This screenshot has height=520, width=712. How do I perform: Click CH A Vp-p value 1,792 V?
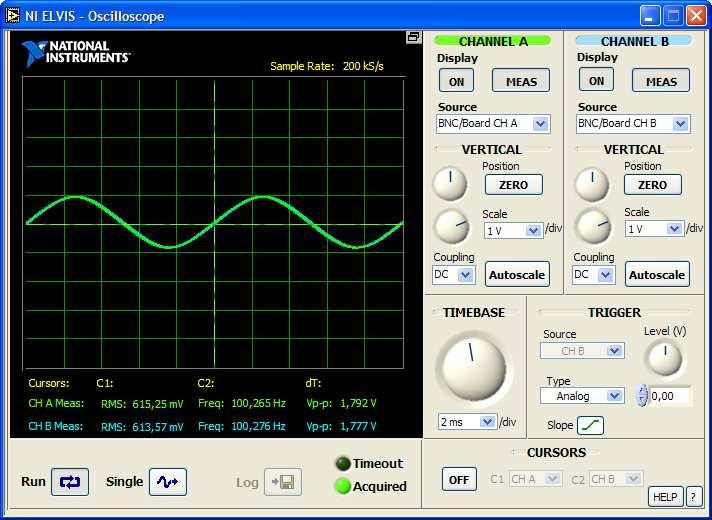358,403
